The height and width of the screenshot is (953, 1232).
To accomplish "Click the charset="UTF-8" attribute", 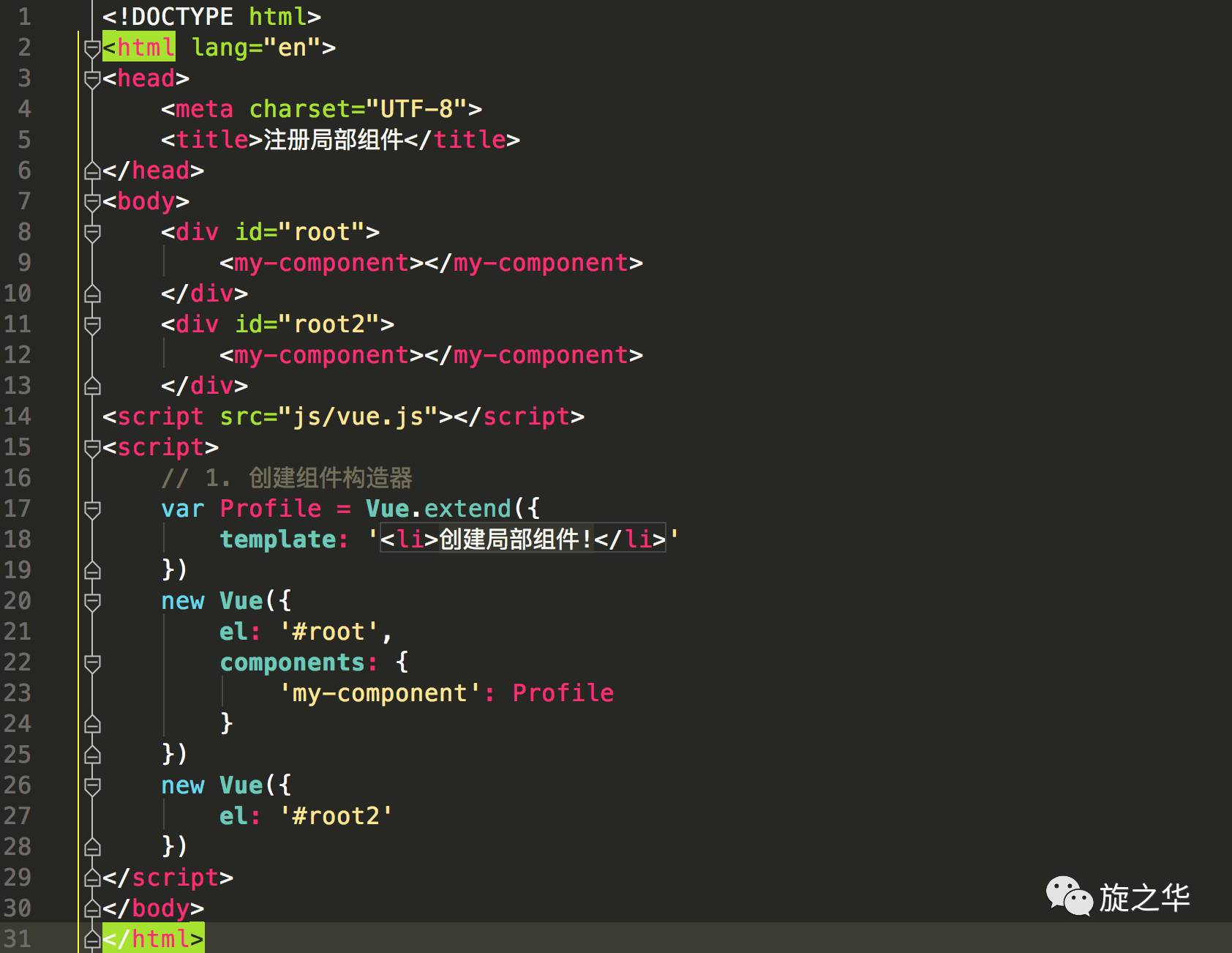I will click(x=358, y=109).
